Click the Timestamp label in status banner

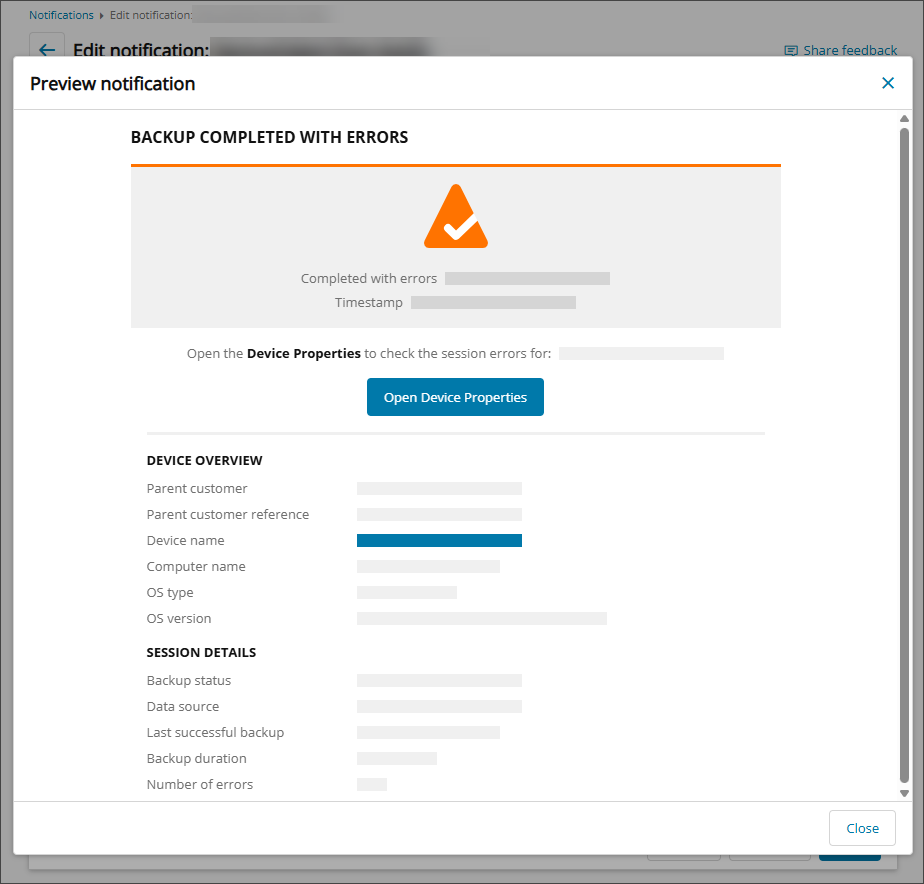pyautogui.click(x=368, y=302)
